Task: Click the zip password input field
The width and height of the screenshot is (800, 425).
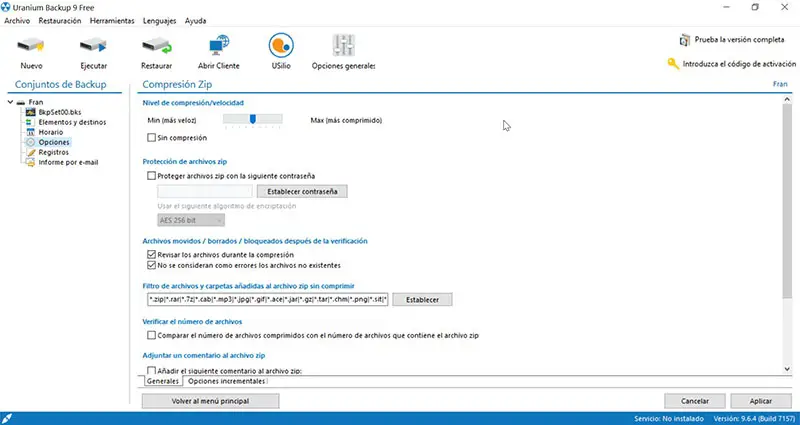Action: click(x=205, y=192)
